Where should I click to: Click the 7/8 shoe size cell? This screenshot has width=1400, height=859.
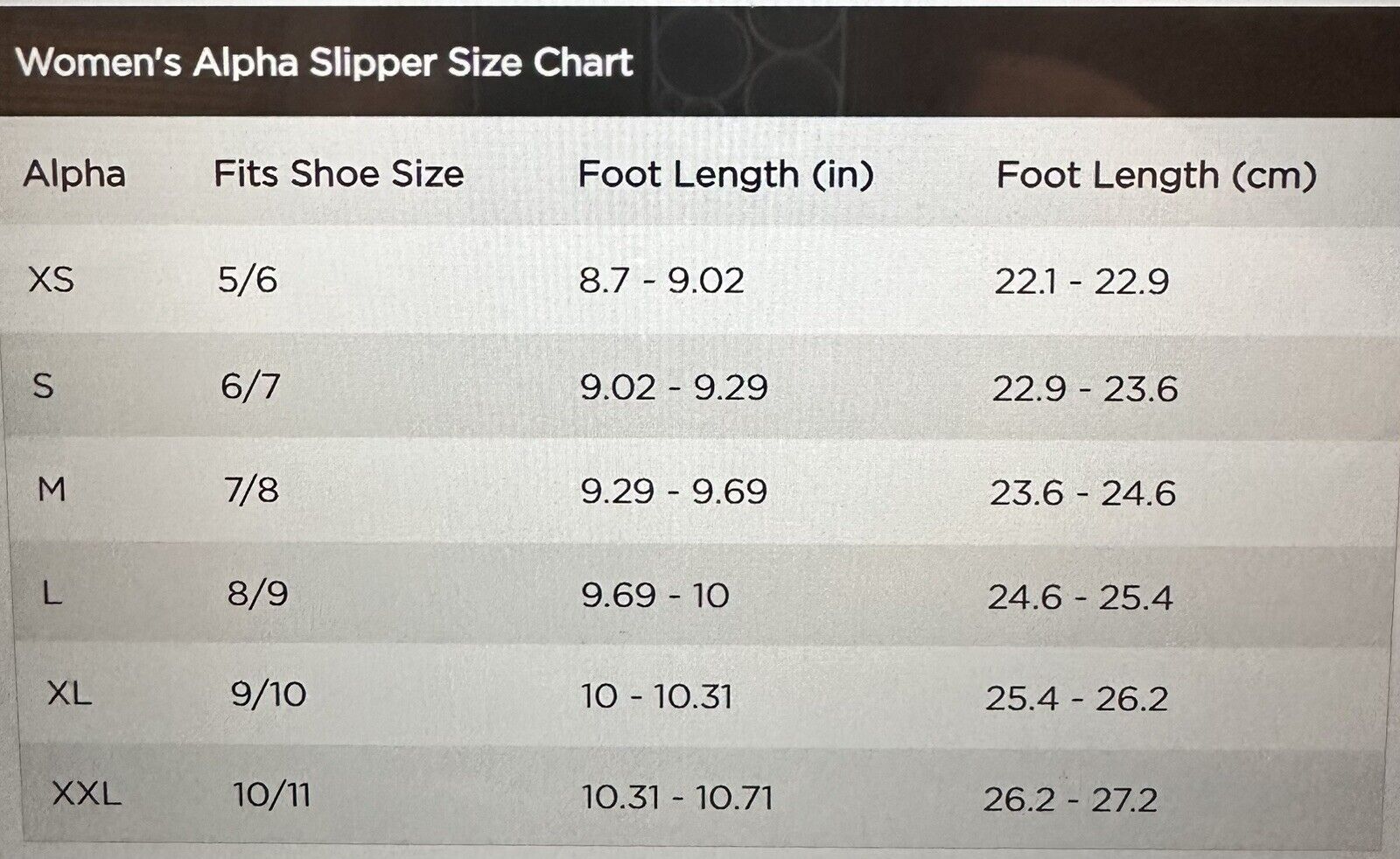tap(252, 490)
